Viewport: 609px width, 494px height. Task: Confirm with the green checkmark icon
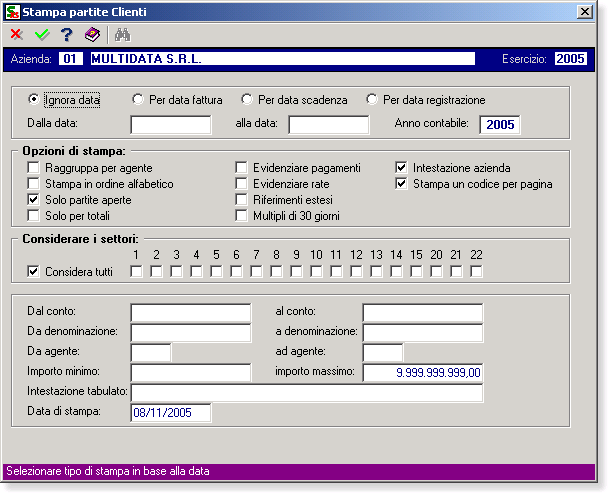click(42, 35)
